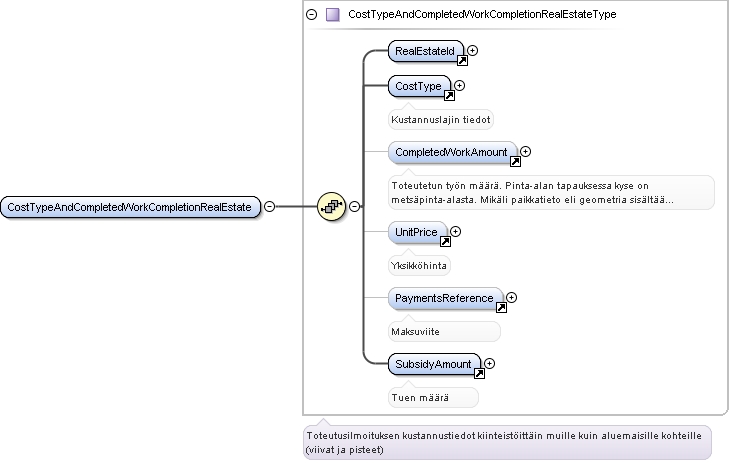Click the 'Yksikköhinta' annotation
Viewport: 730px width, 463px height.
[x=419, y=266]
